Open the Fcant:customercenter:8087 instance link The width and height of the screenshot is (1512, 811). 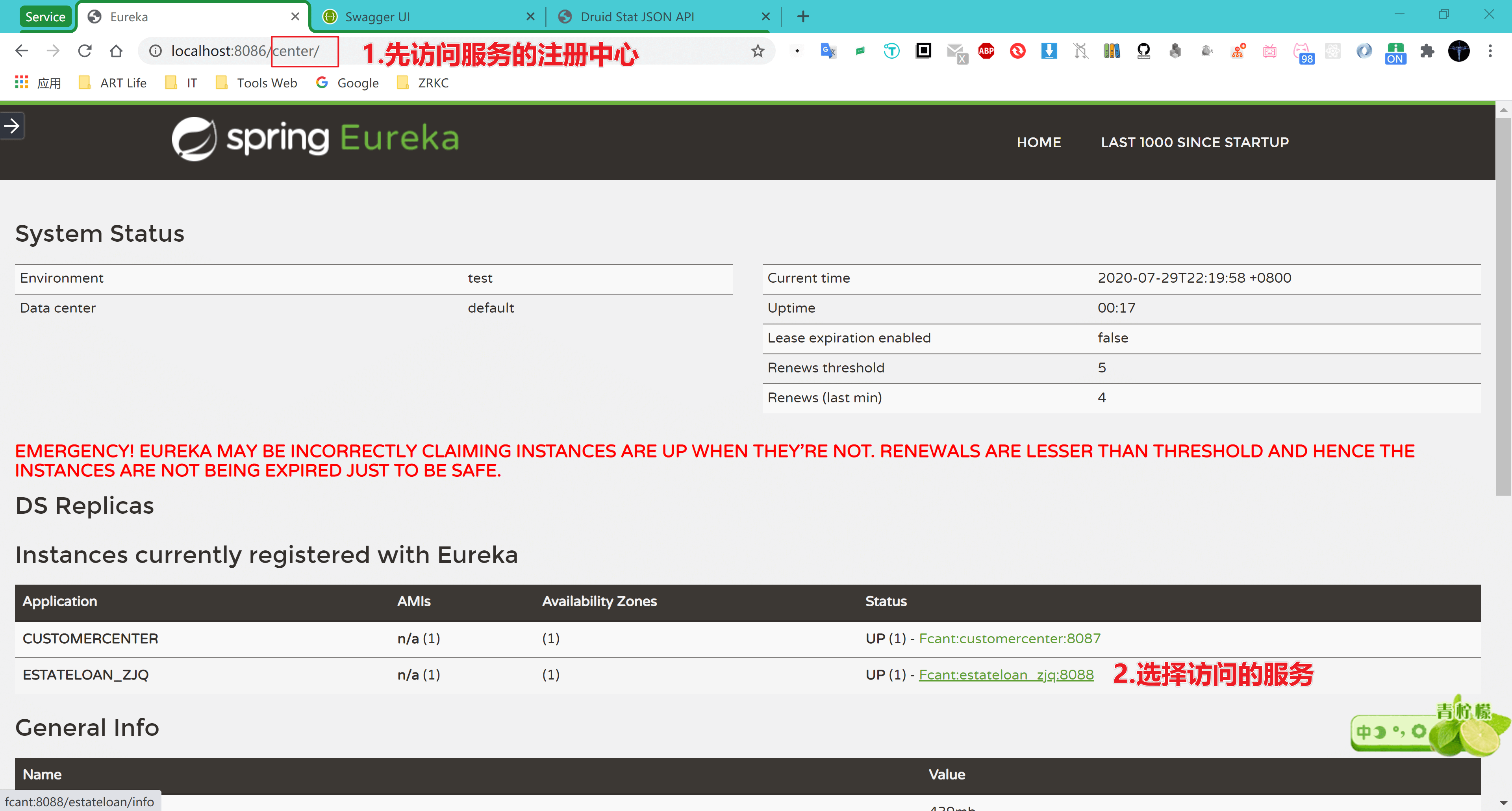tap(1010, 639)
